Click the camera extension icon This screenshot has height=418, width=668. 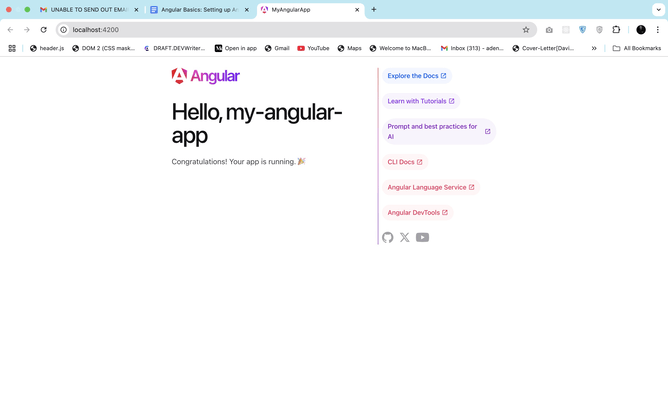pos(549,30)
